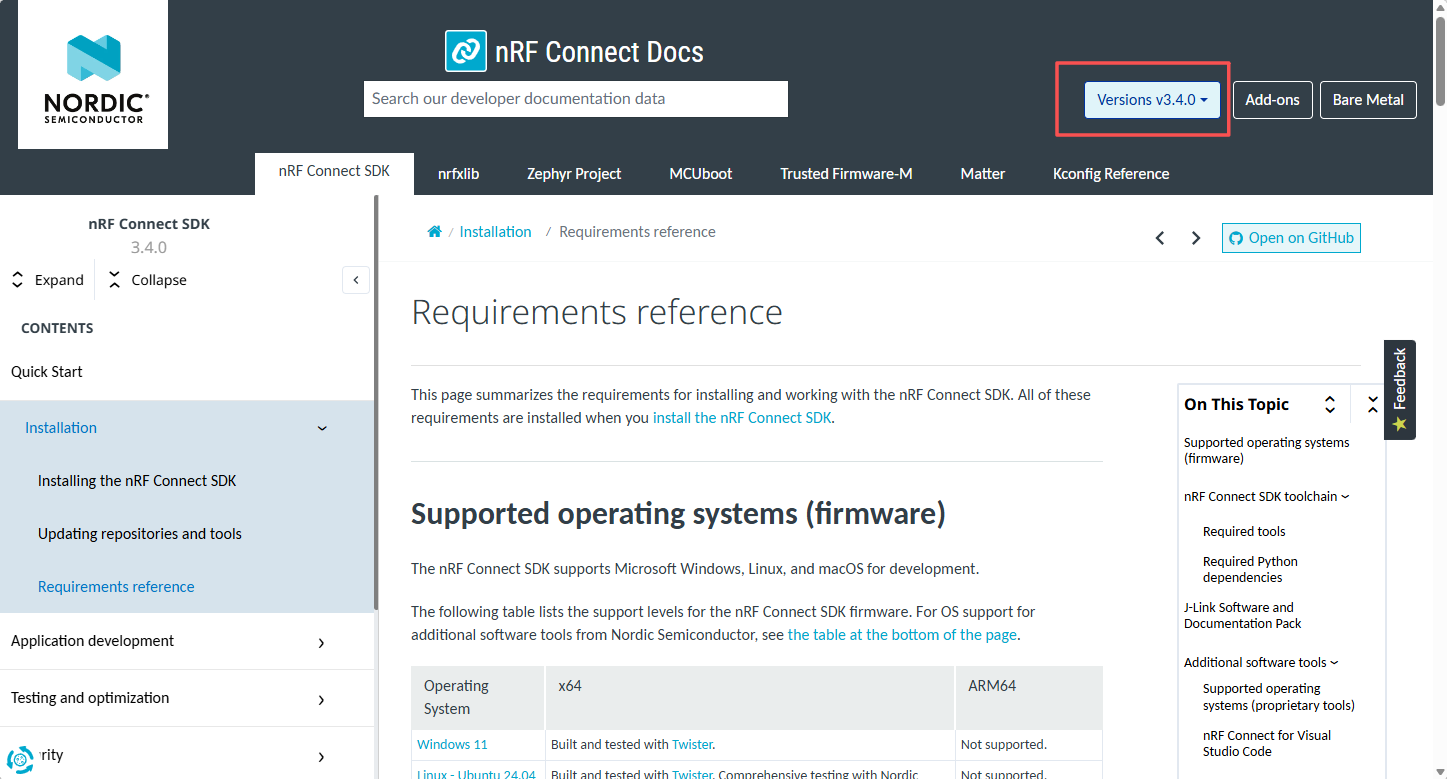Click the '3.4.0' version text in sidebar

click(149, 247)
